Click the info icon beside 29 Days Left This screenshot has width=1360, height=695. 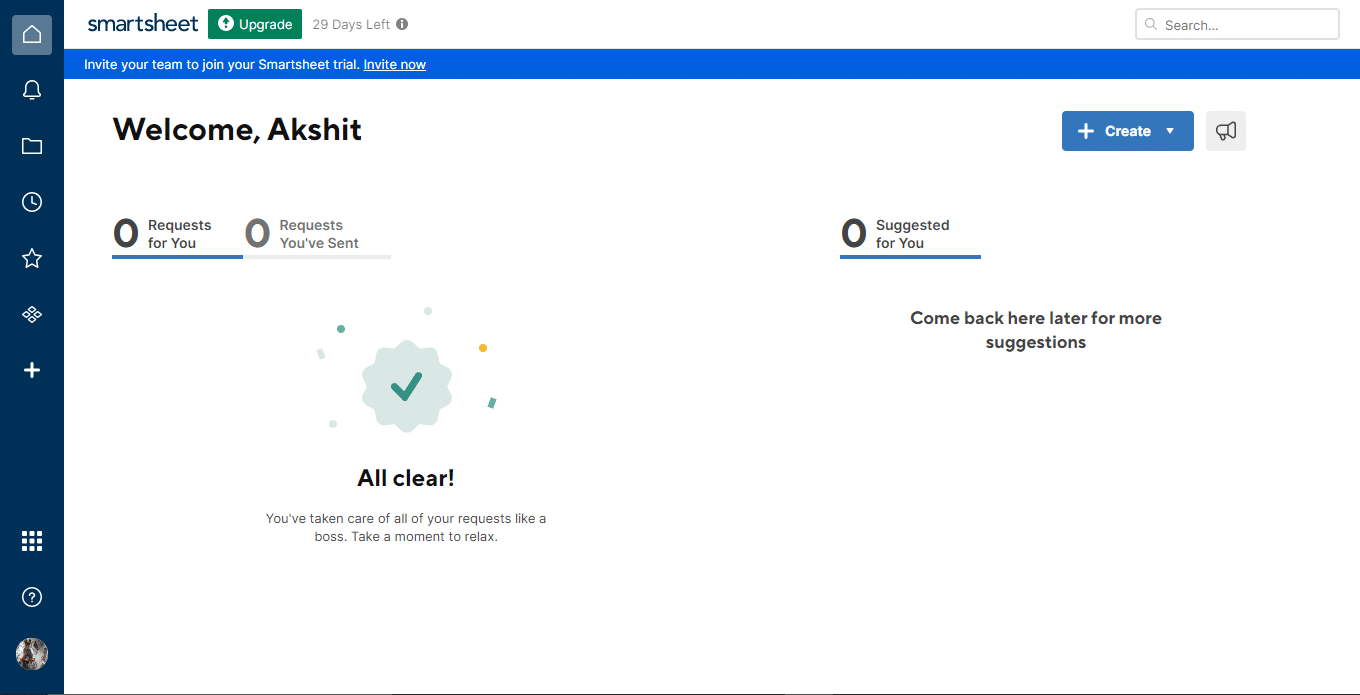pyautogui.click(x=402, y=24)
